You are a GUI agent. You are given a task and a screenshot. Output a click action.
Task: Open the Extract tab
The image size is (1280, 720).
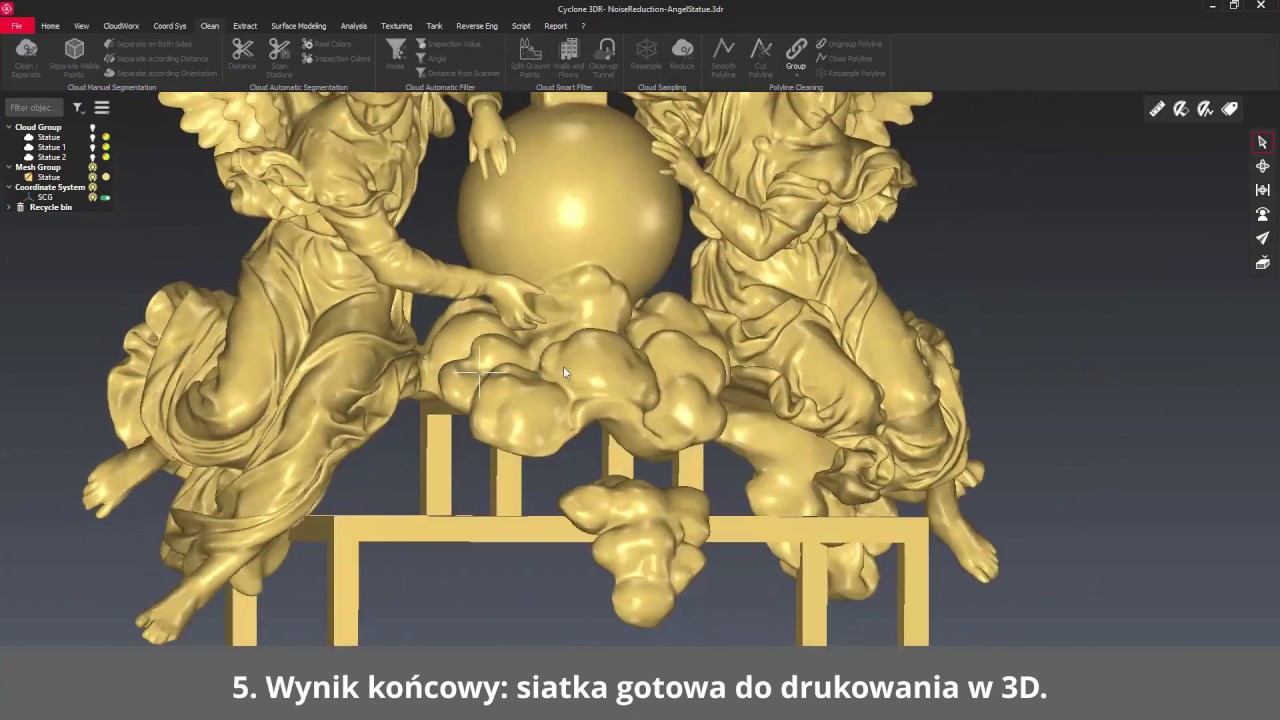(x=245, y=26)
